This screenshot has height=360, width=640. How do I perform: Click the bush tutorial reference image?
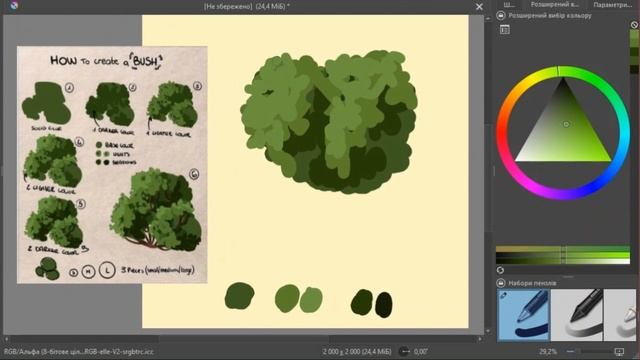click(112, 164)
